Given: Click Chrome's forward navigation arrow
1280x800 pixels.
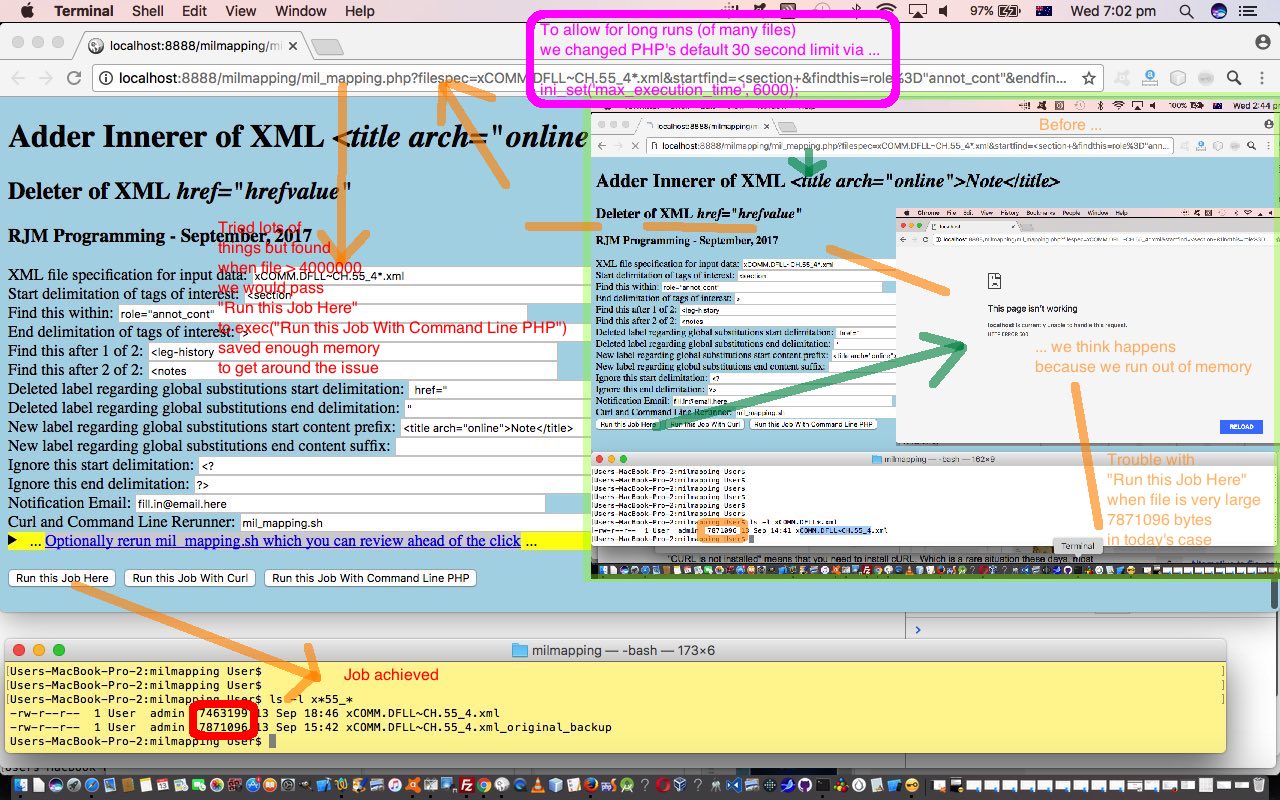Looking at the screenshot, I should (46, 78).
